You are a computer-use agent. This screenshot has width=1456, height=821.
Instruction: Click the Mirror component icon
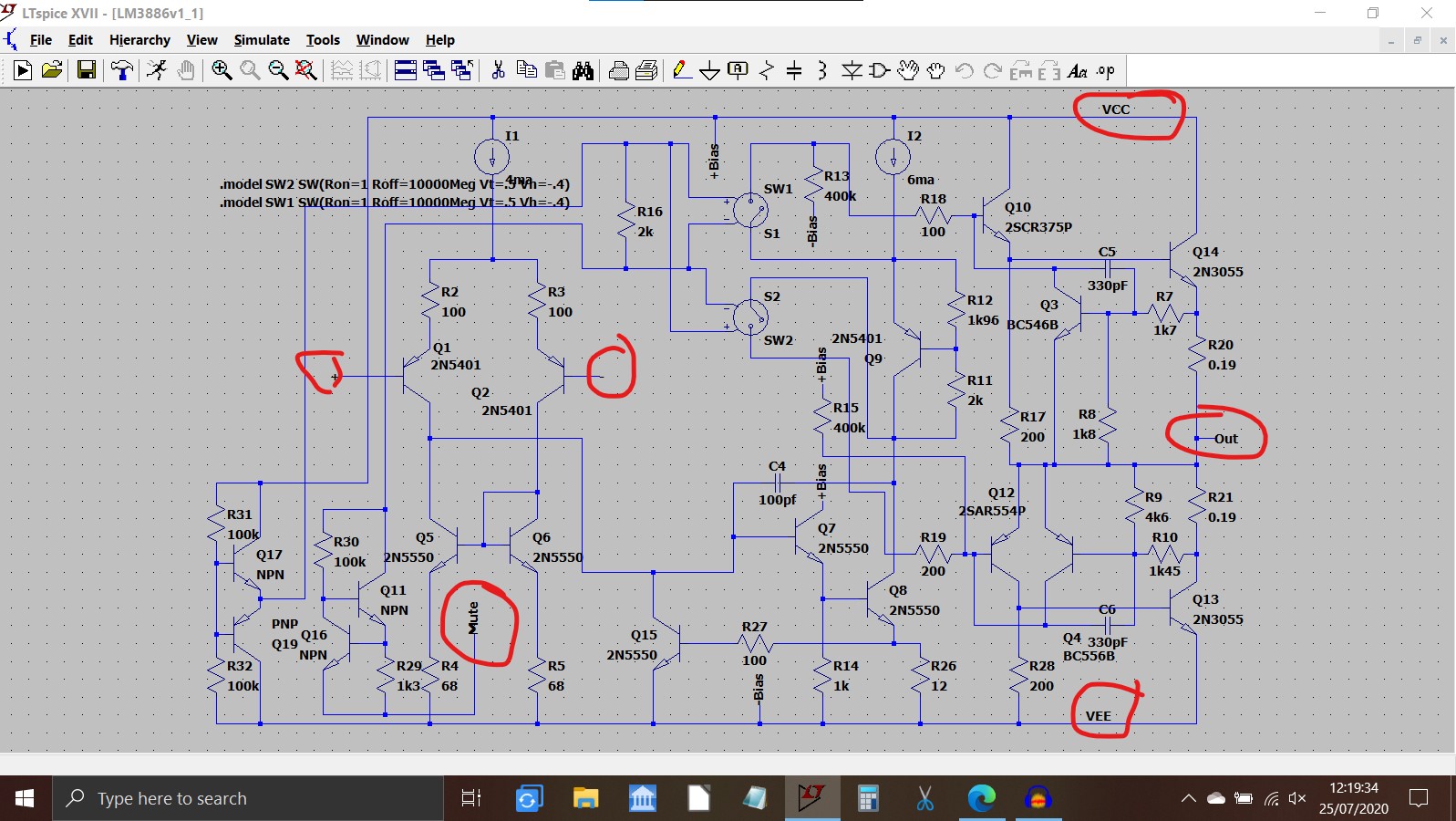(1049, 70)
